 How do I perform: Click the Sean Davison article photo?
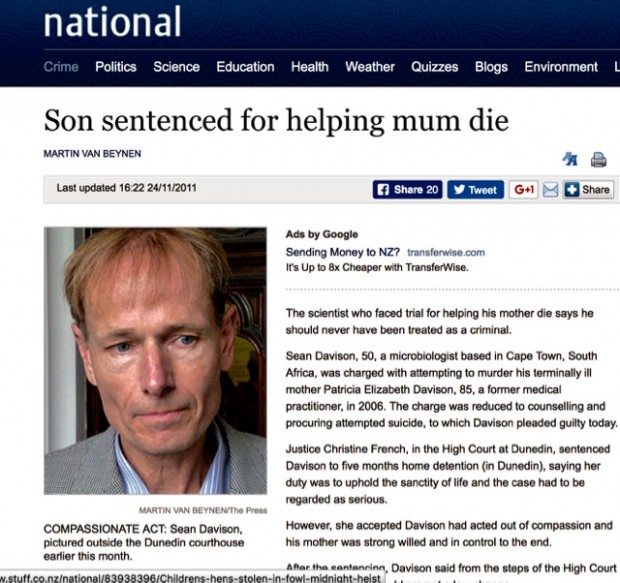click(x=155, y=360)
